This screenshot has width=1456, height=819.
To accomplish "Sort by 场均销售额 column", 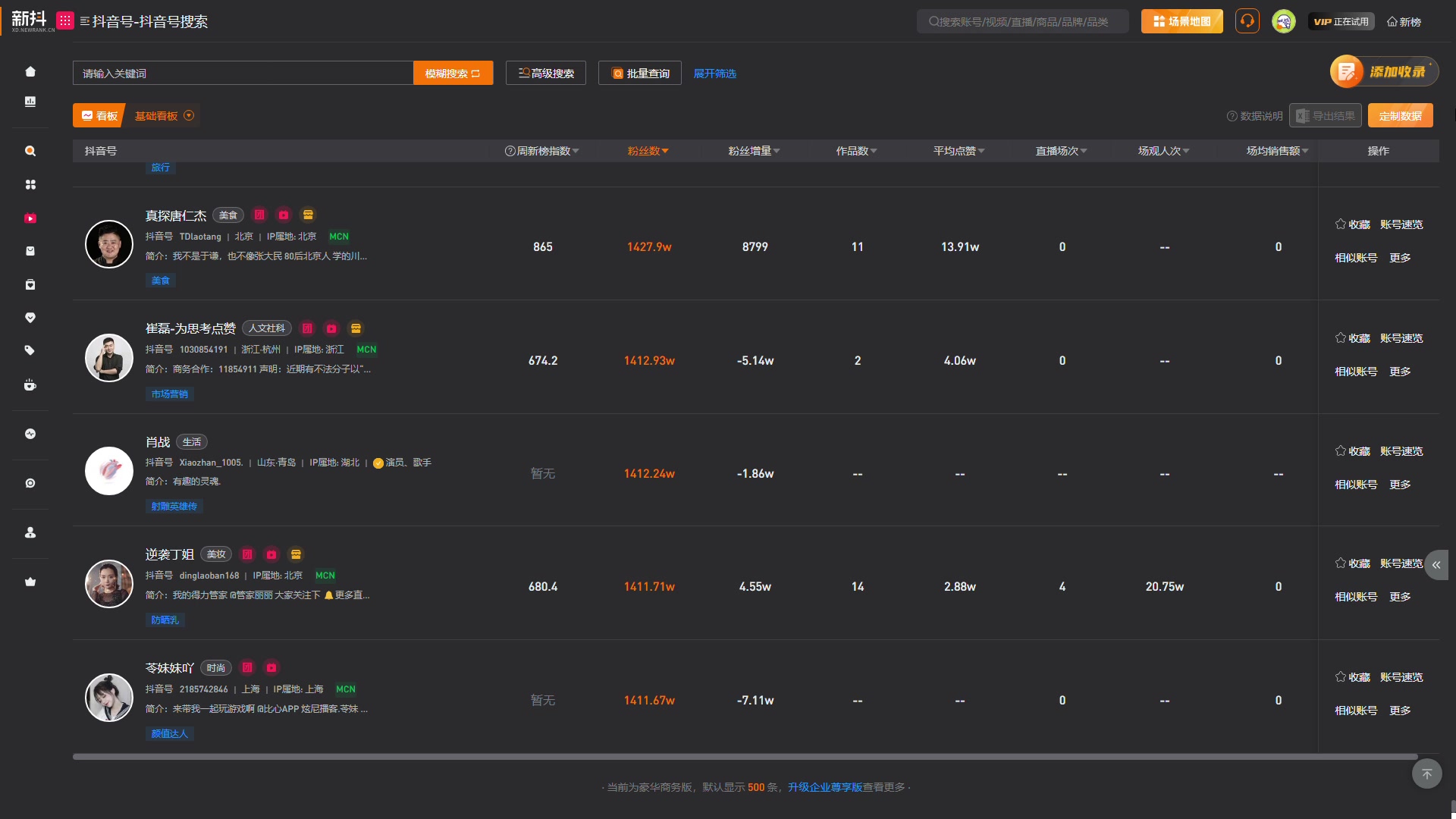I will [1278, 151].
